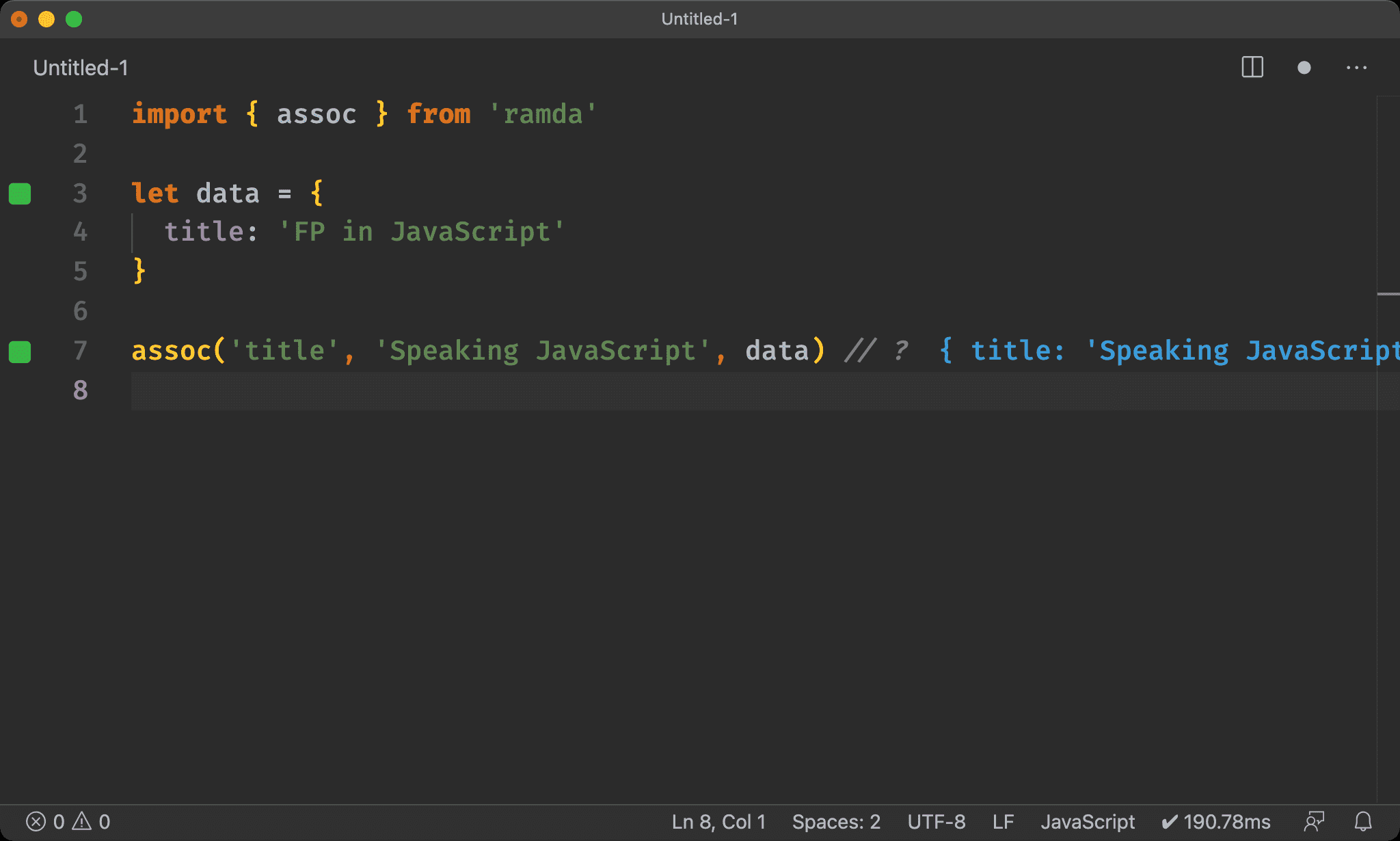This screenshot has height=841, width=1400.
Task: Minimize the window with yellow button
Action: tap(46, 19)
